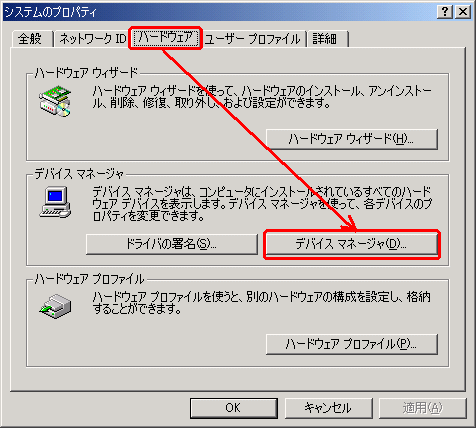The width and height of the screenshot is (476, 428).
Task: Close the システムのプロパティ dialog with X
Action: point(463,12)
